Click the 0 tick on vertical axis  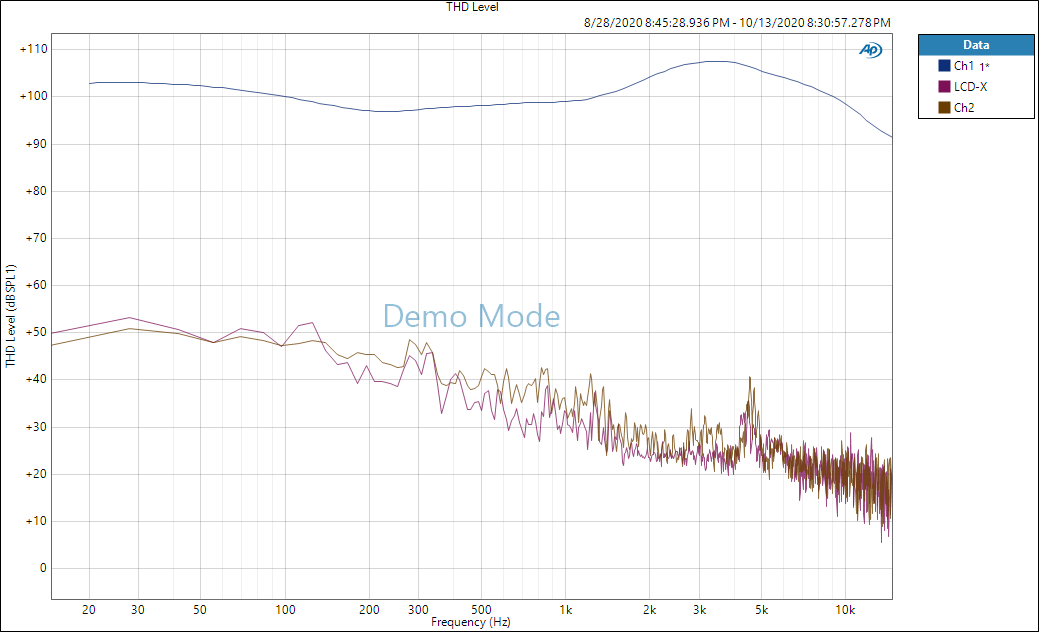click(x=43, y=568)
